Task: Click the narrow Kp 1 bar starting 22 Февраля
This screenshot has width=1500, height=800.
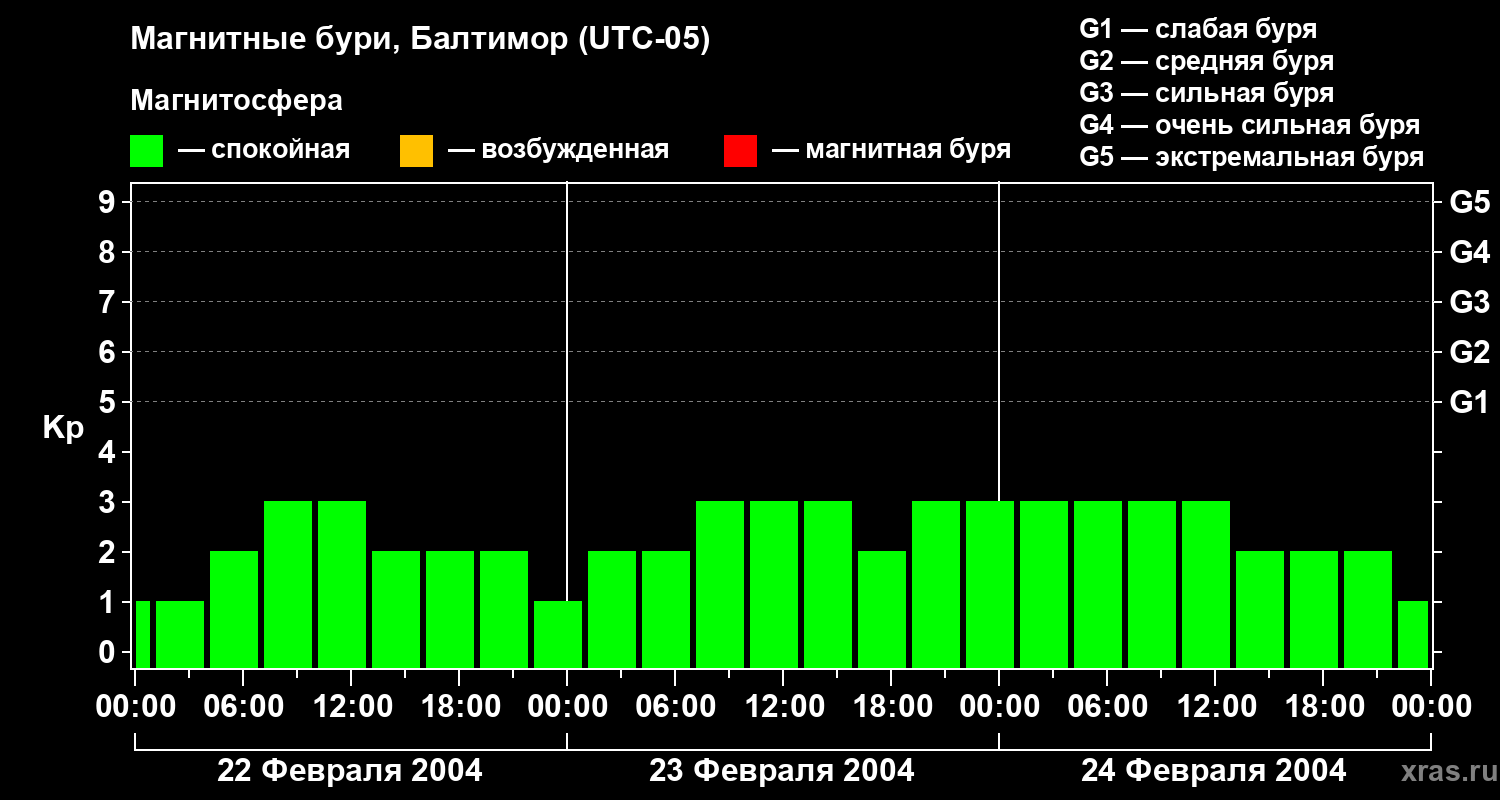Action: [143, 634]
